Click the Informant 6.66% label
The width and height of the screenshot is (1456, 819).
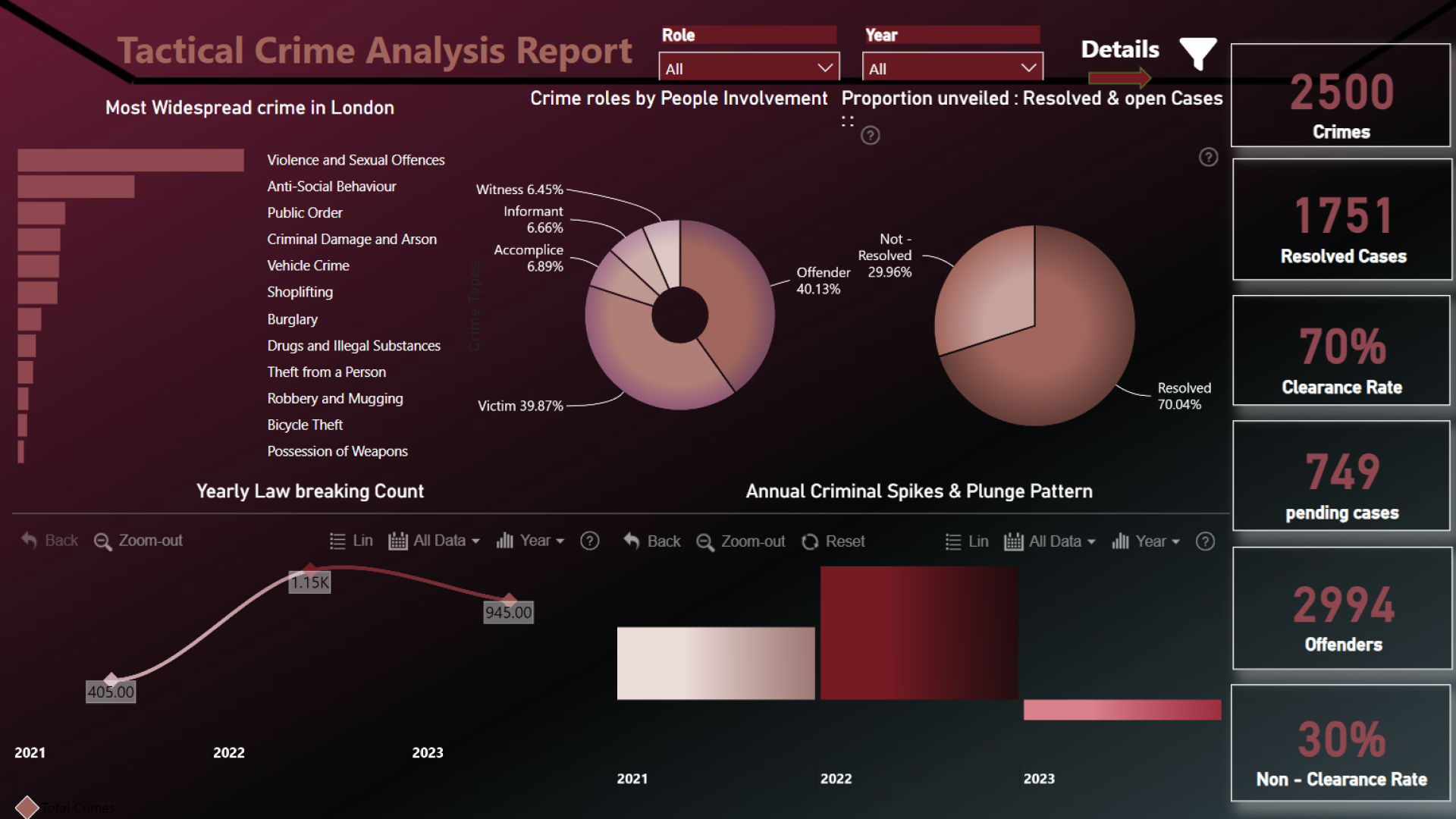(x=533, y=219)
